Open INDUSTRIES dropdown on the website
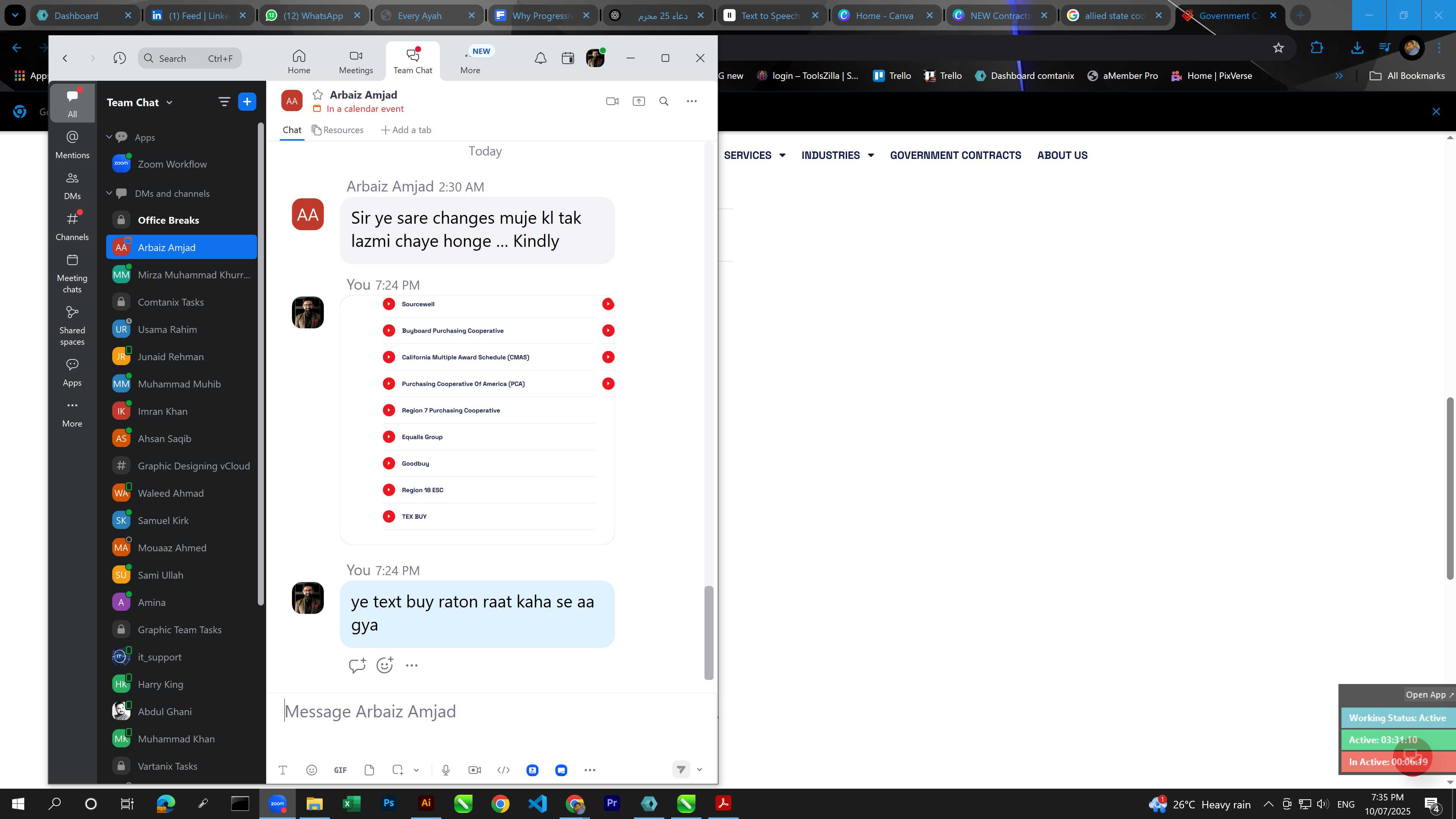Screen dimensions: 1456x819 tap(838, 155)
